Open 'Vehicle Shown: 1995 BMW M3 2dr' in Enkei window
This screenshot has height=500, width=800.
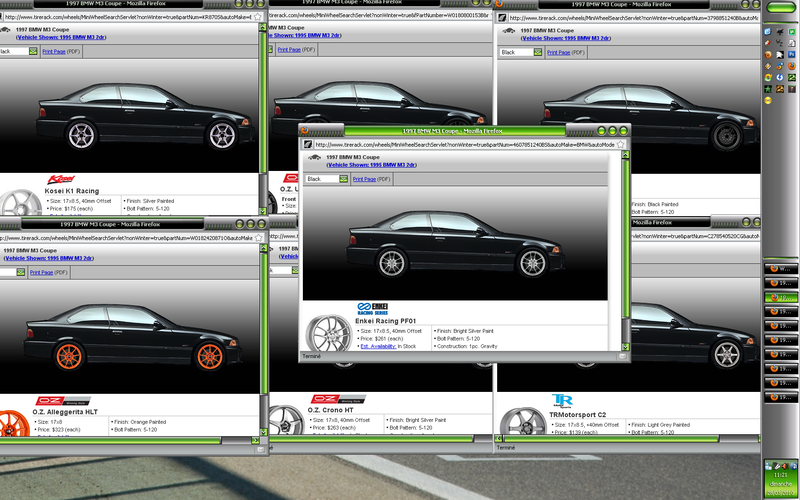click(371, 165)
